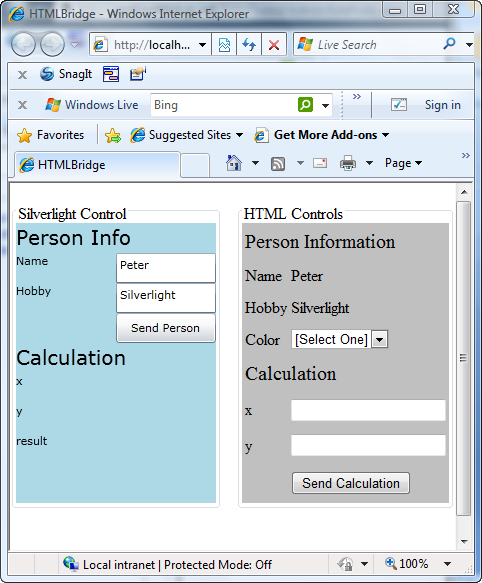Screen dimensions: 482x583
Task: Click the RSS feeds icon
Action: coord(278,164)
